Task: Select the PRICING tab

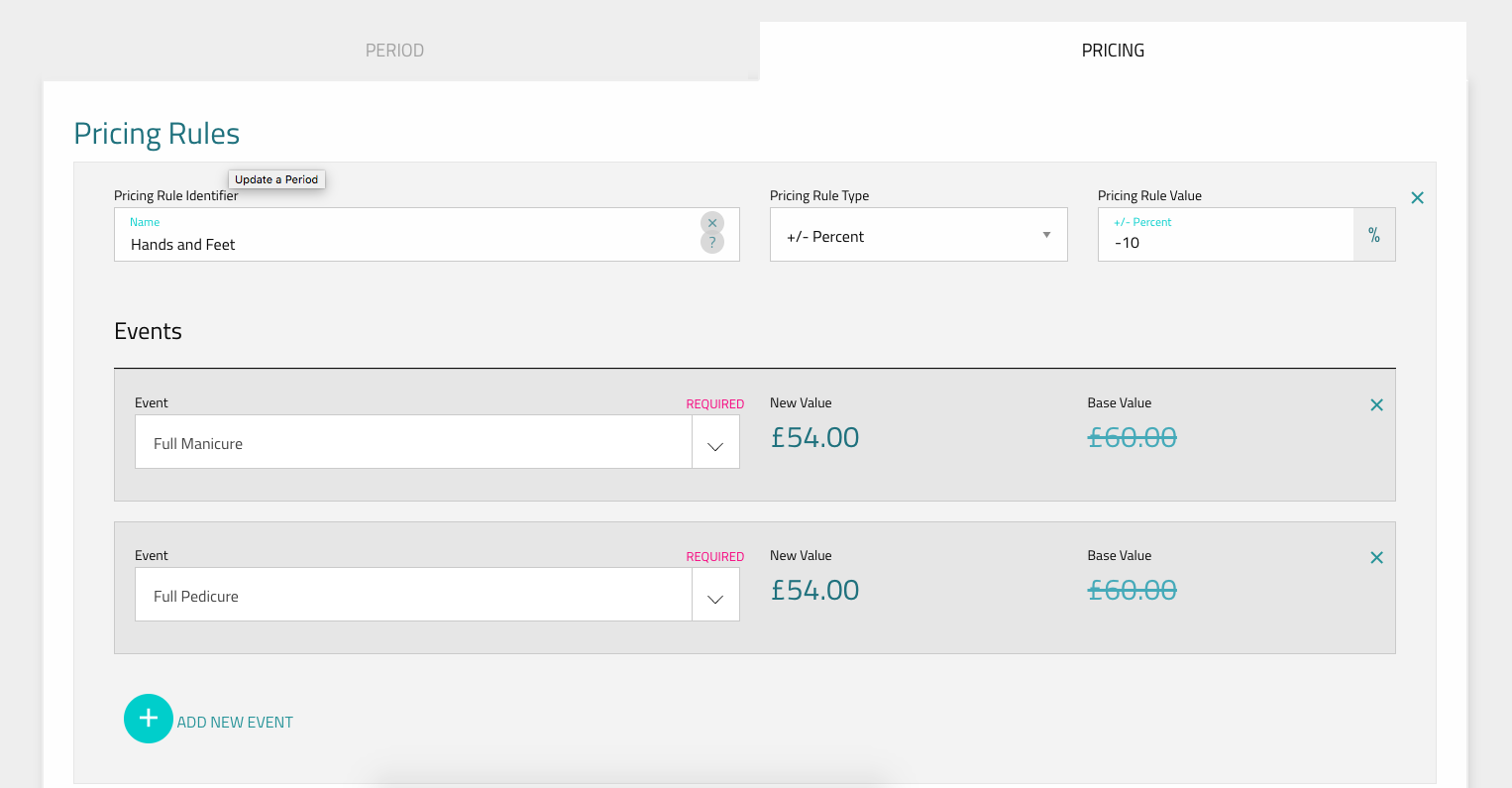Action: tap(1113, 51)
